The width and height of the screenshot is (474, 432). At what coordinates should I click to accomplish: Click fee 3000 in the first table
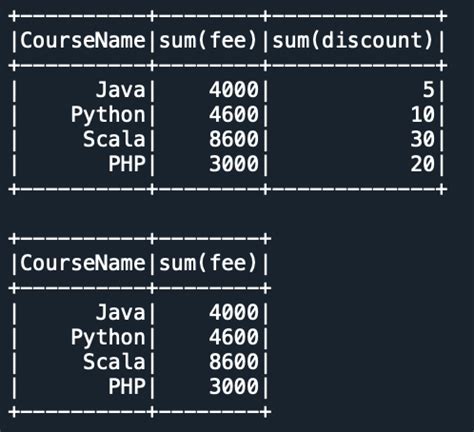234,163
